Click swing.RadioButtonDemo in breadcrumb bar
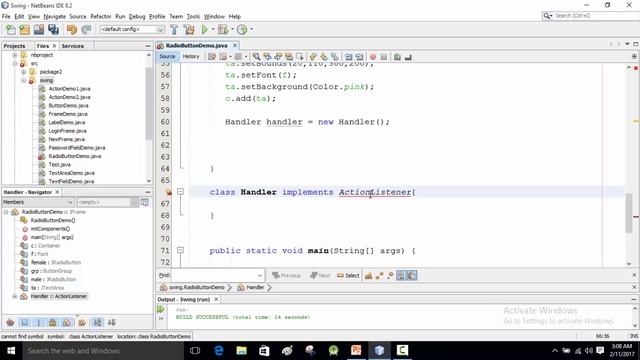This screenshot has width=640, height=360. [193, 287]
